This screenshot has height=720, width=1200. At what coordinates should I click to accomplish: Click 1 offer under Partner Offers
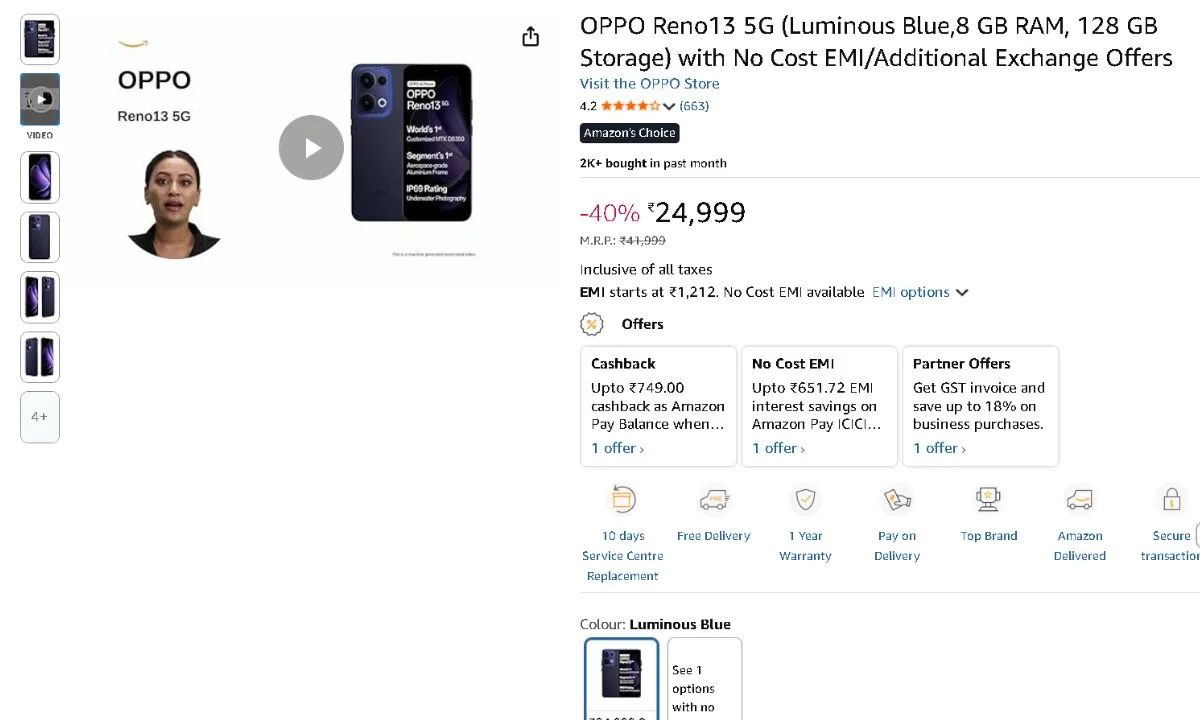point(939,448)
